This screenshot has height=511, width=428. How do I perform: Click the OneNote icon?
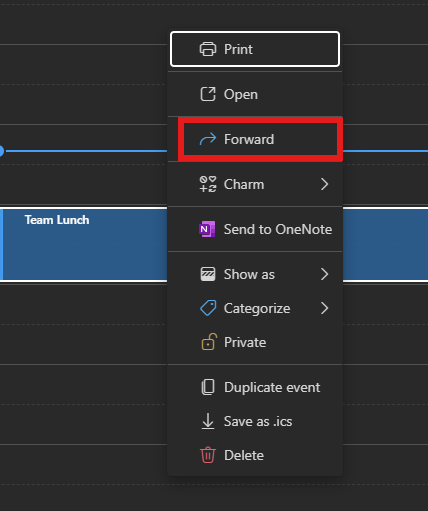tap(207, 229)
